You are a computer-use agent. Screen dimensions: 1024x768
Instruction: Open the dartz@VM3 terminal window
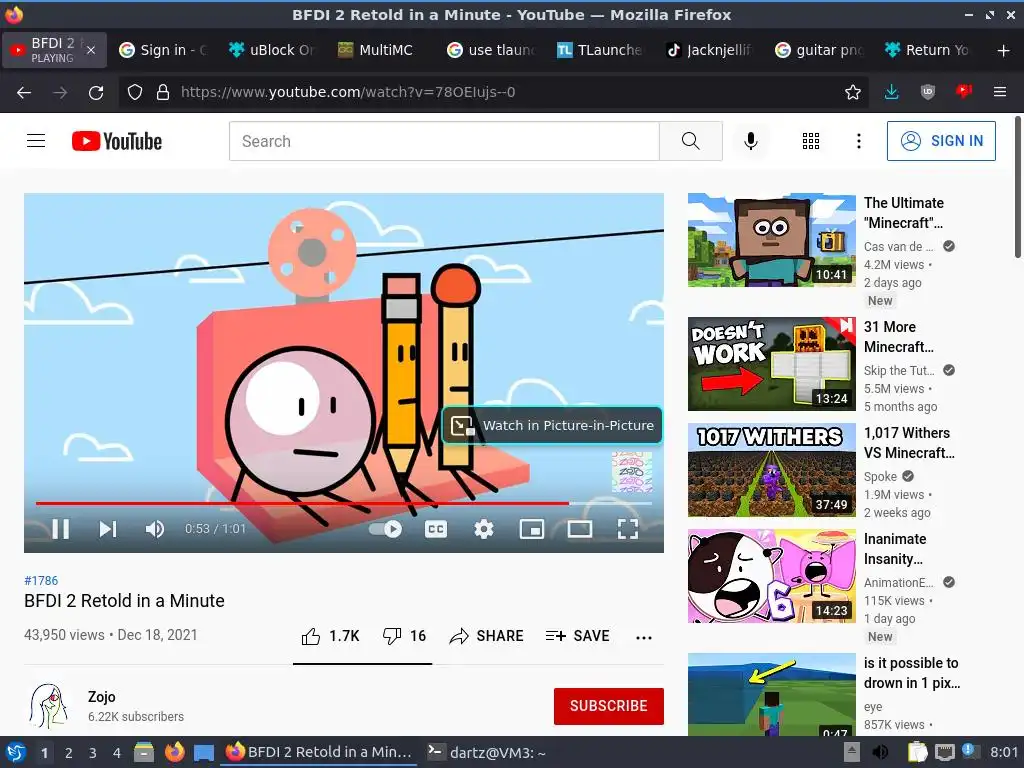point(487,752)
